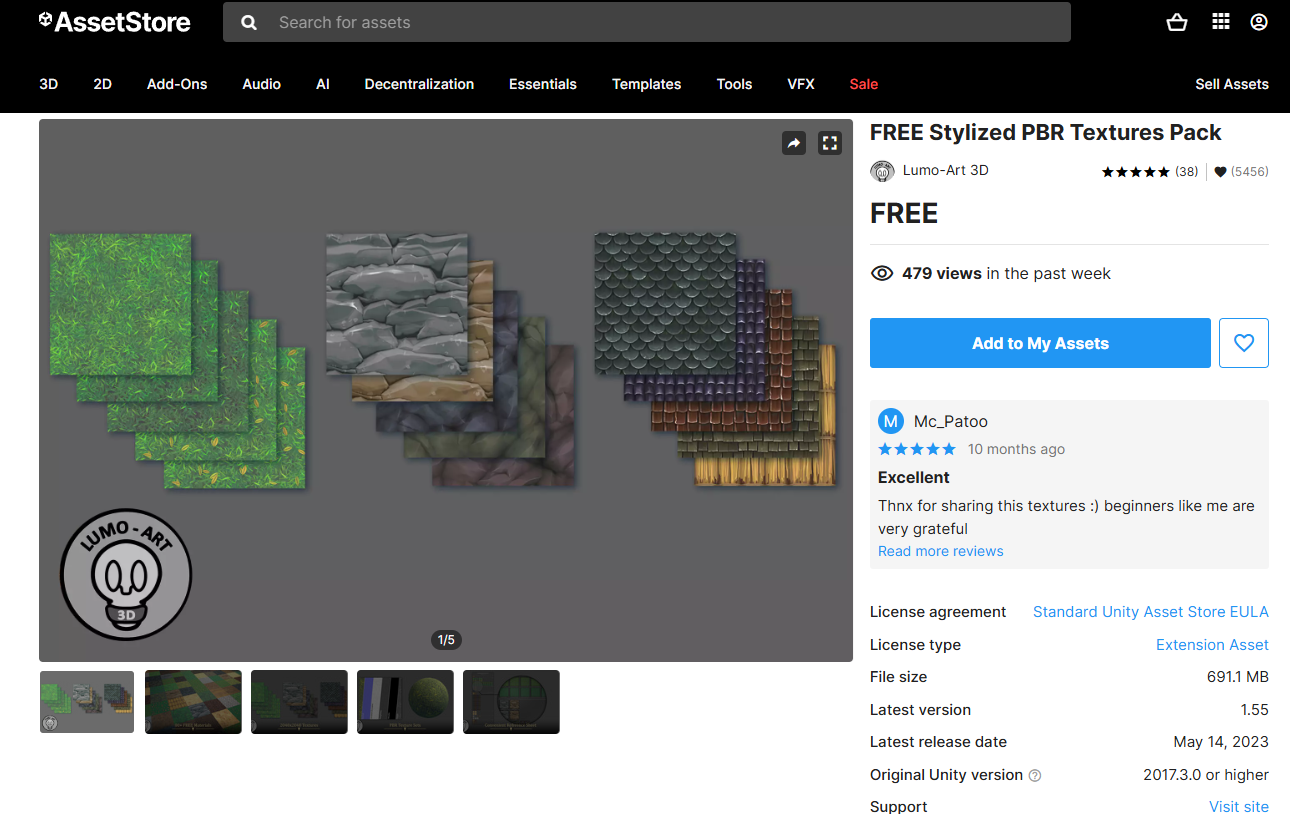
Task: Click Add to My Assets
Action: tap(1039, 342)
